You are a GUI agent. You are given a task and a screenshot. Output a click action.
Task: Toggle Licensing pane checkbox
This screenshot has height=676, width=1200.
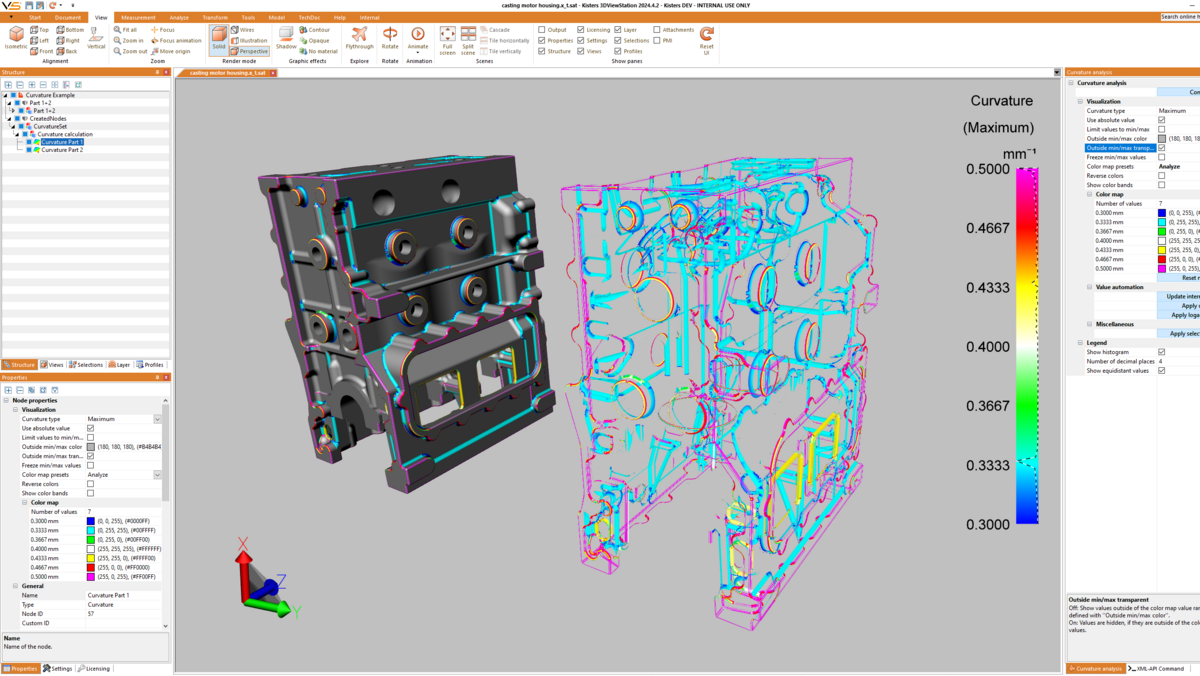[x=581, y=30]
